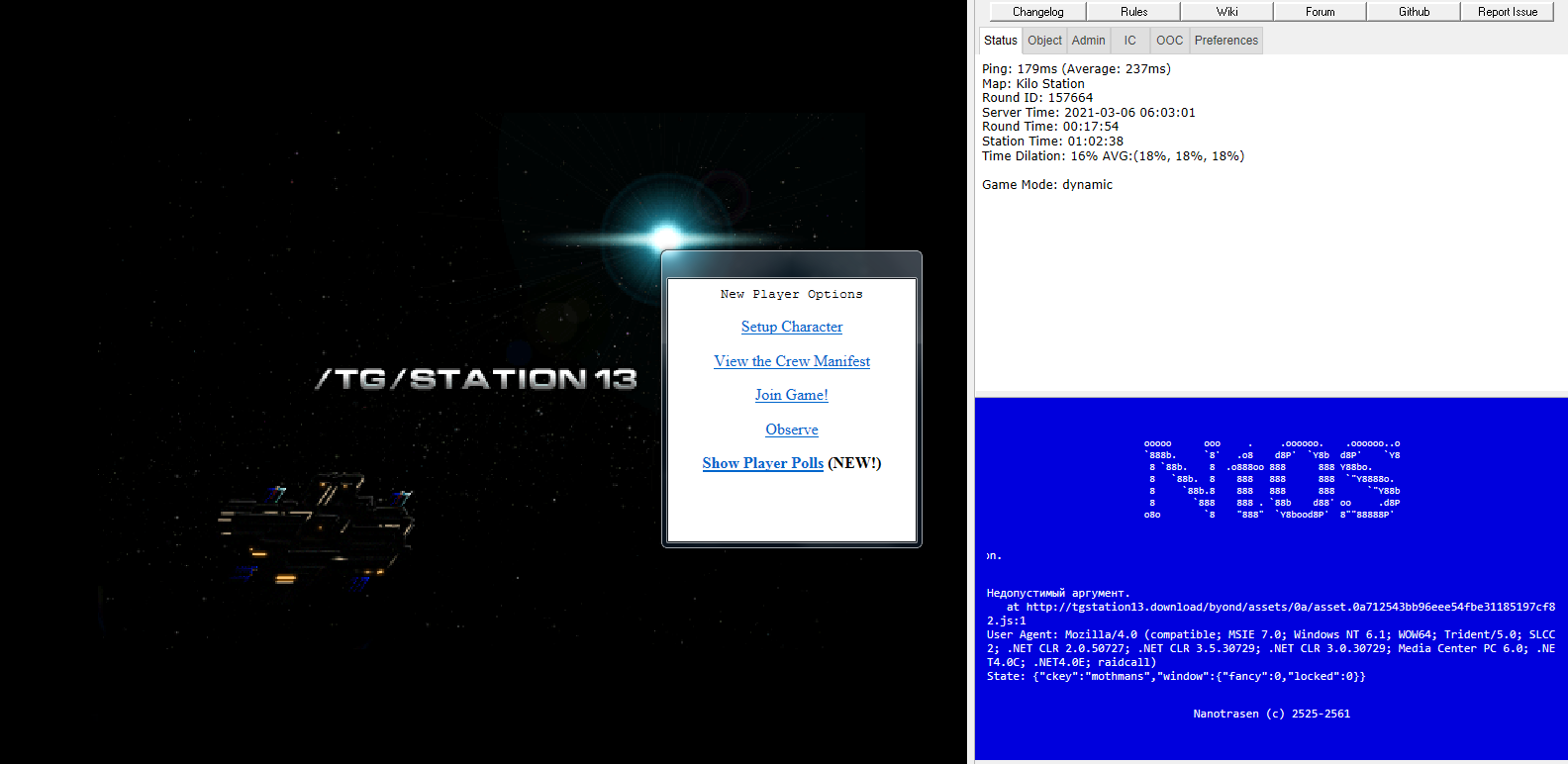1568x764 pixels.
Task: Switch to the Status tab
Action: click(1000, 41)
